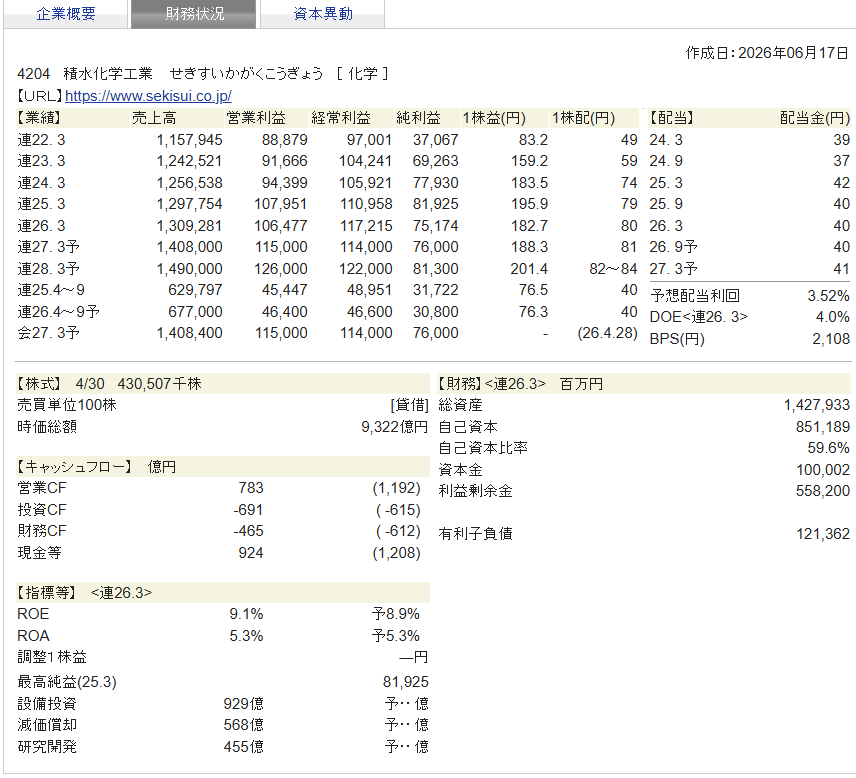856x778 pixels.
Task: Click 設備投資 value 929億
Action: coord(243,704)
